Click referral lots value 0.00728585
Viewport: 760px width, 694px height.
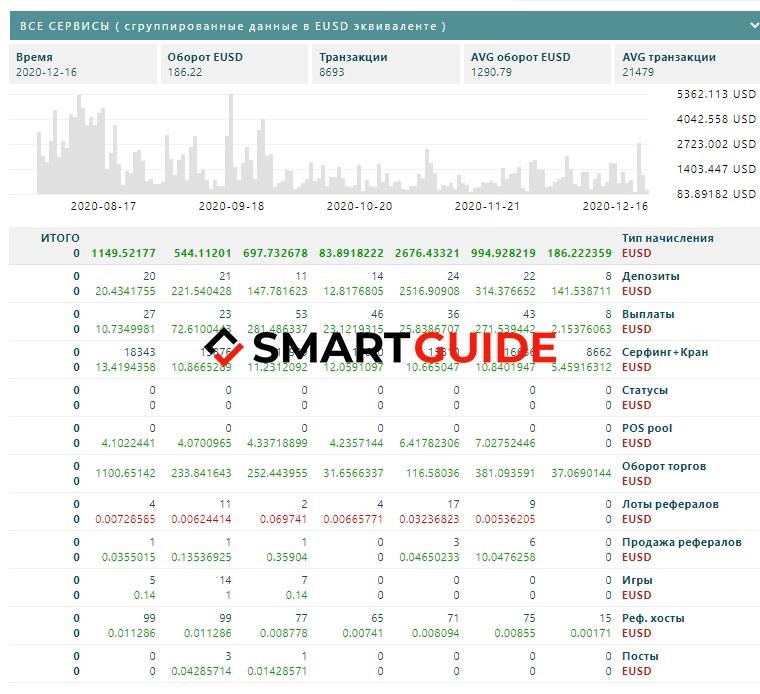click(x=126, y=520)
